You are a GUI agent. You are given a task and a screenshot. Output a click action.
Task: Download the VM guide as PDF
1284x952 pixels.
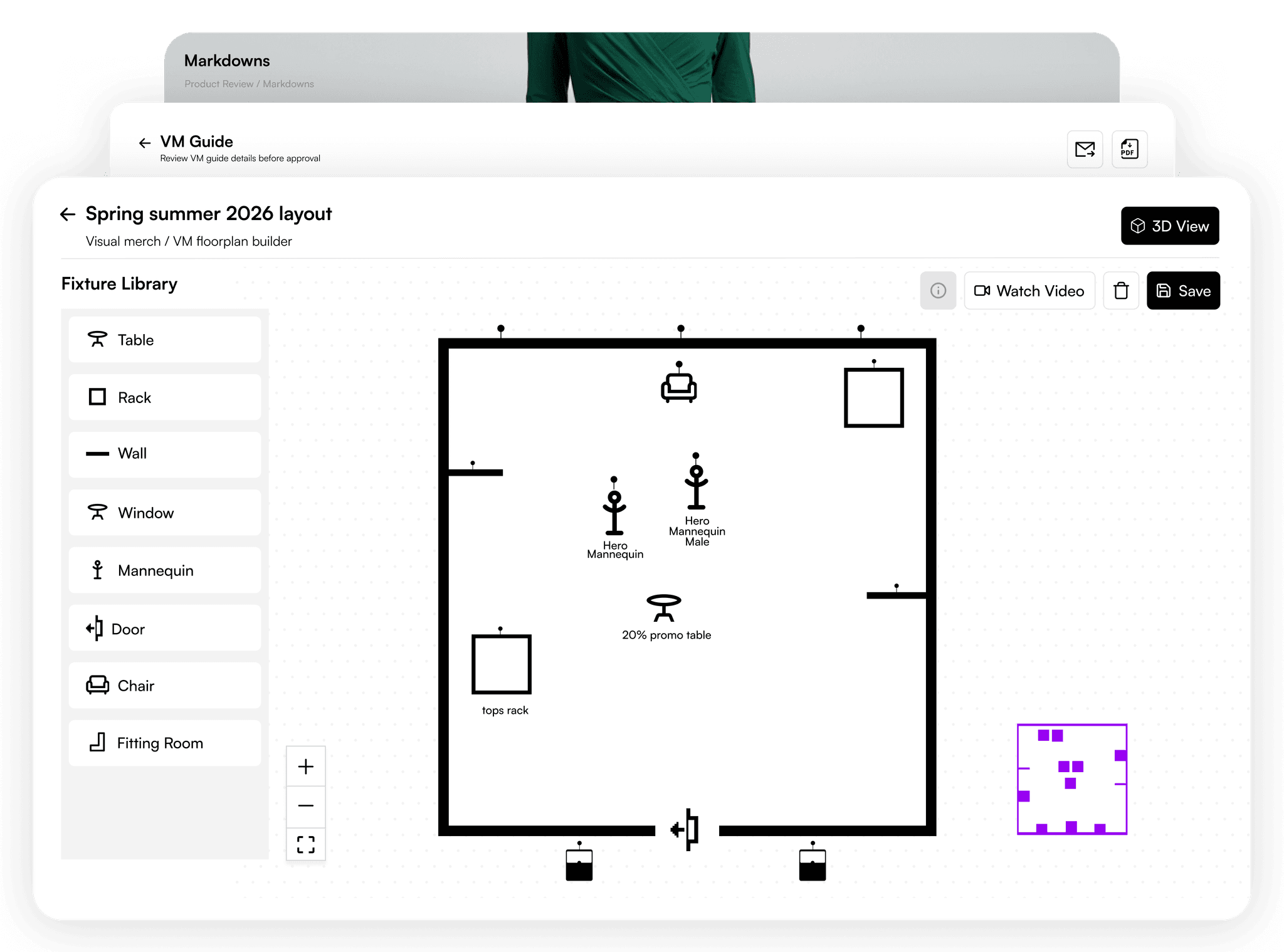pos(1129,149)
